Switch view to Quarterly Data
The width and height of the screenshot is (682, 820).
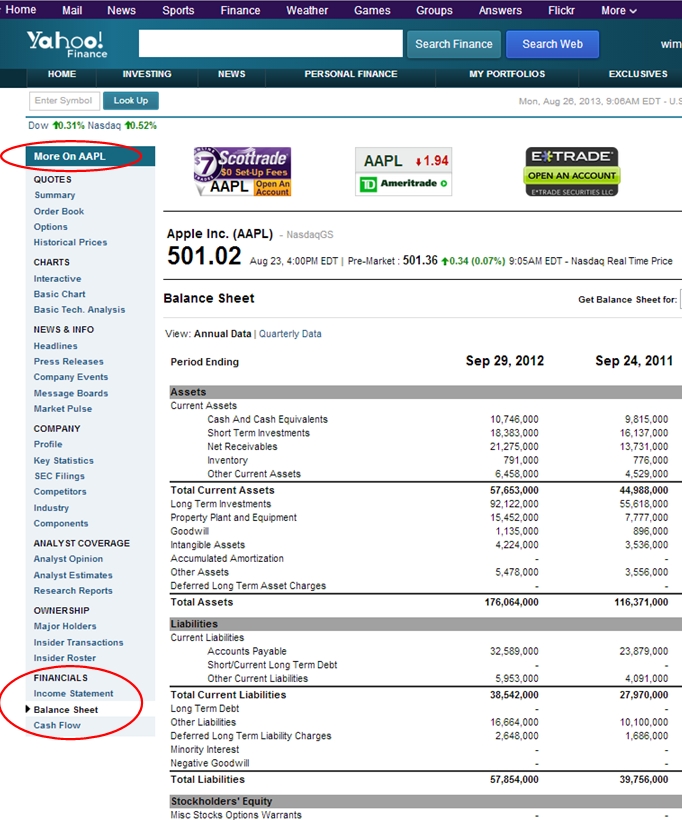(x=290, y=334)
